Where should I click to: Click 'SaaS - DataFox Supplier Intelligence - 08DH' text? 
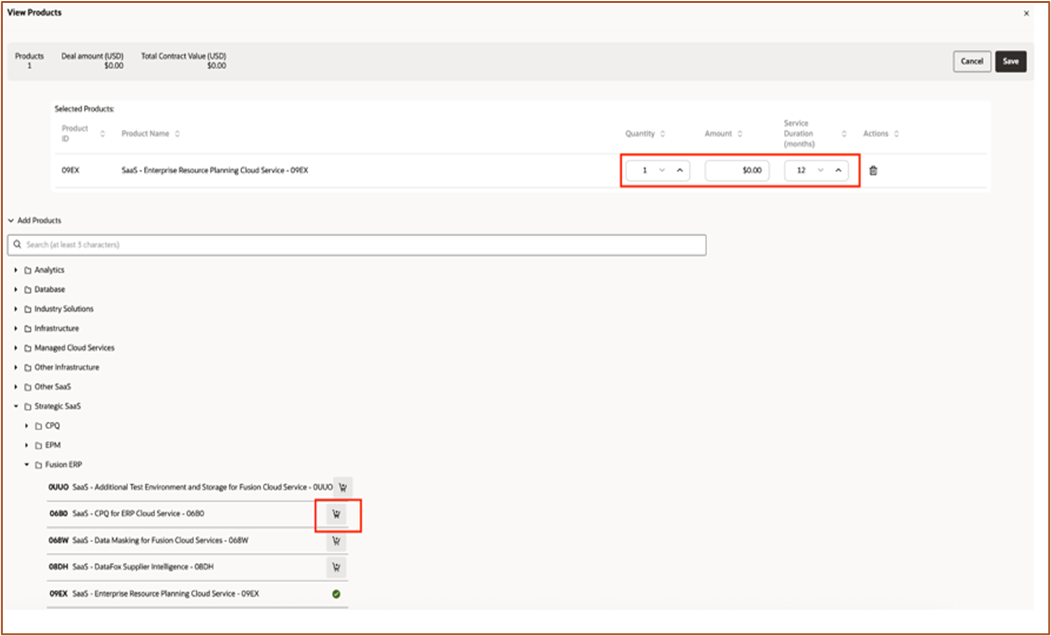click(x=145, y=567)
